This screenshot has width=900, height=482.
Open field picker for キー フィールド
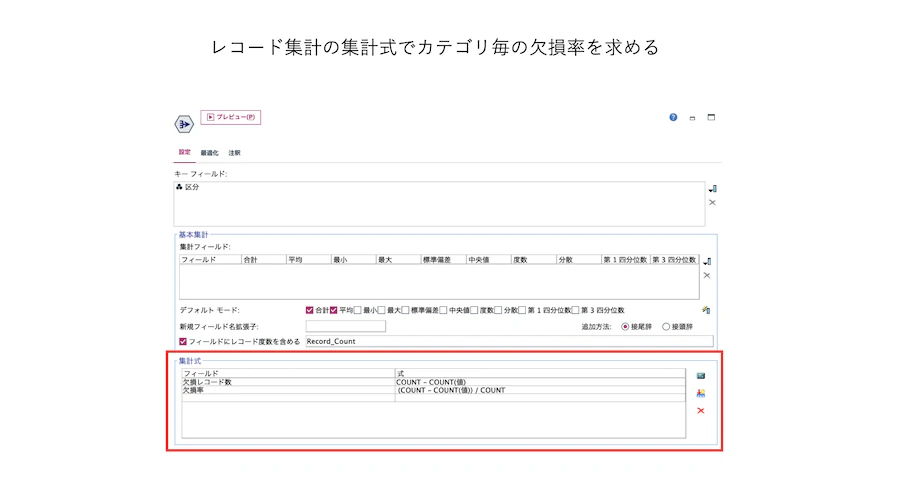point(712,188)
